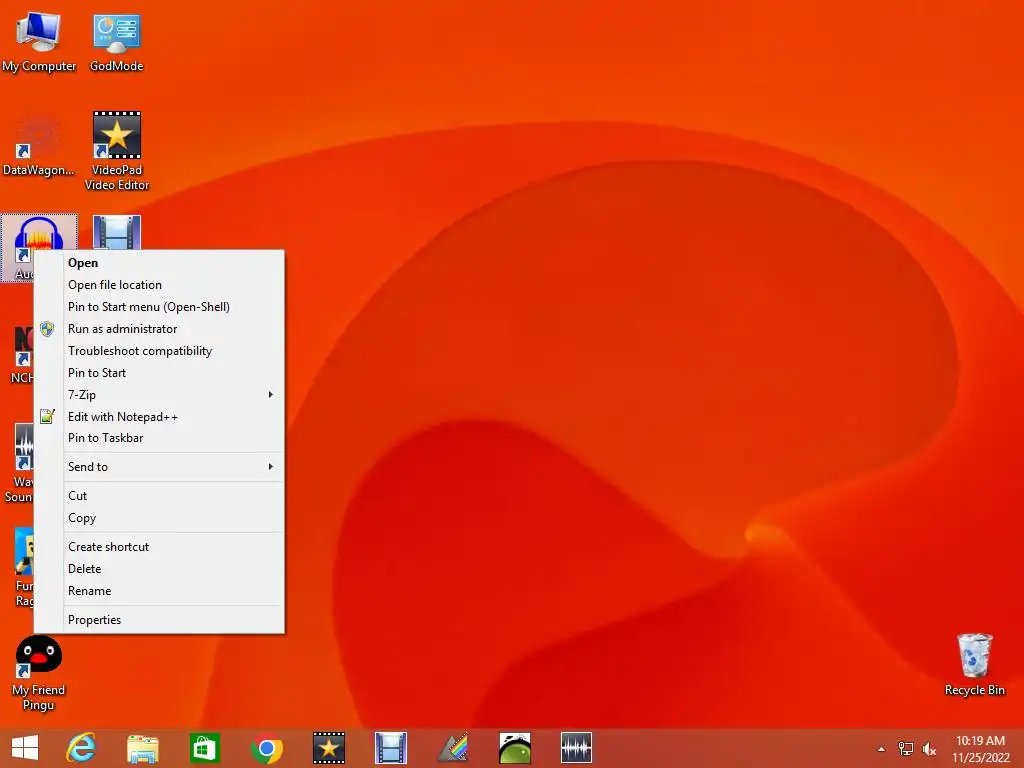Image resolution: width=1024 pixels, height=768 pixels.
Task: Select VideoPad Video Editor desktop shortcut
Action: [117, 150]
